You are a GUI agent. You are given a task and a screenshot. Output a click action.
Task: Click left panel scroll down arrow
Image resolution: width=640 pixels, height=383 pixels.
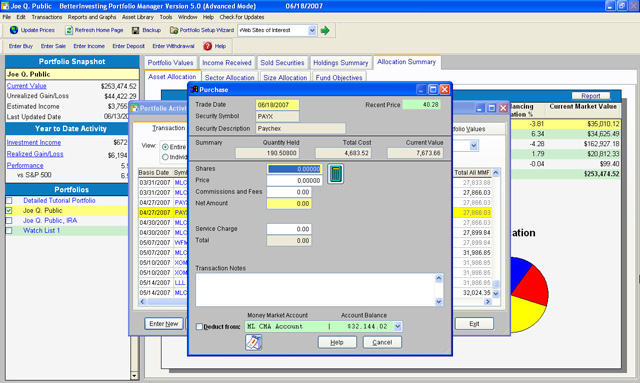pos(134,375)
